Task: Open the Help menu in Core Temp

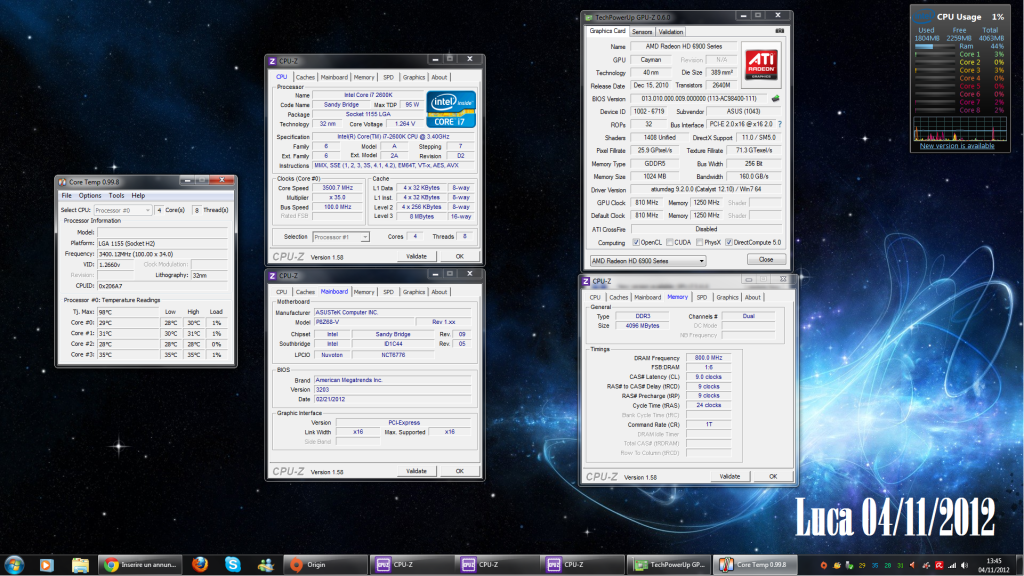Action: (x=138, y=195)
